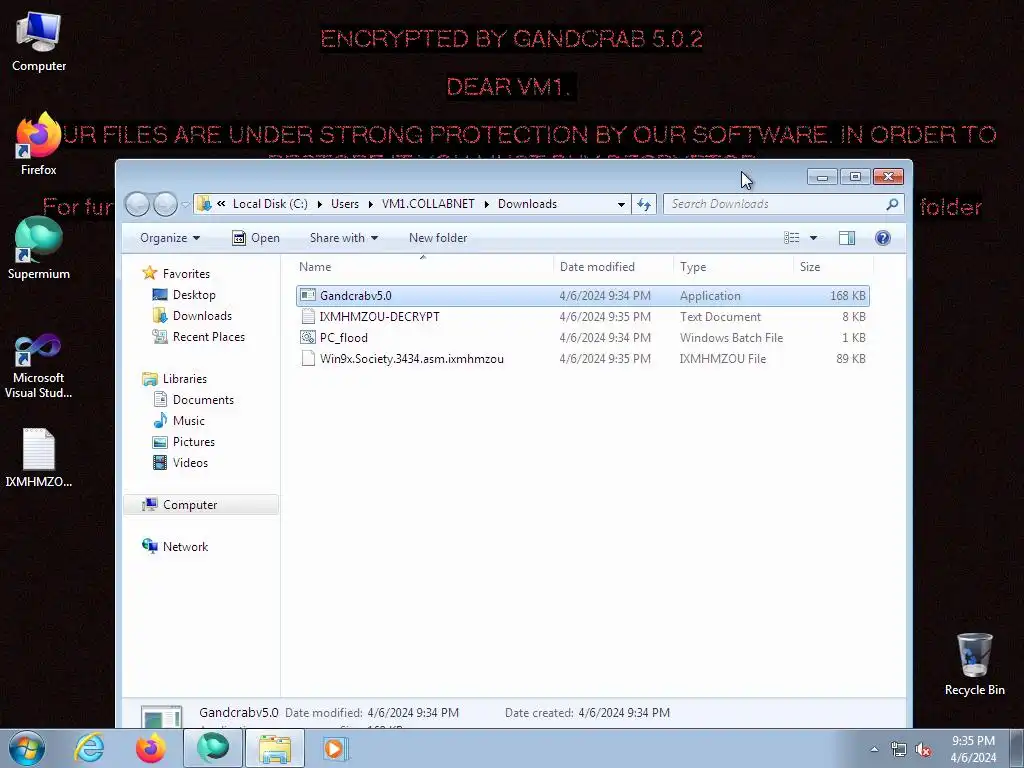Click the search magnifier icon
The image size is (1024, 768).
tap(891, 204)
